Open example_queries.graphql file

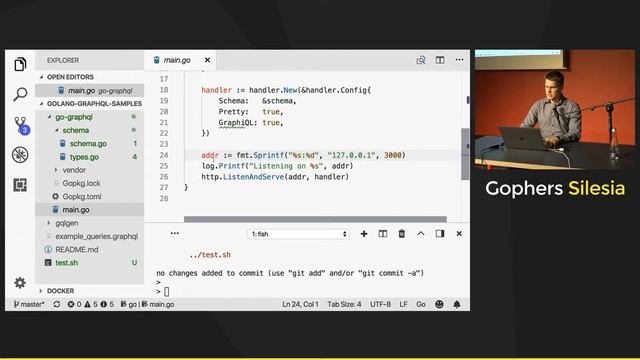[90, 236]
